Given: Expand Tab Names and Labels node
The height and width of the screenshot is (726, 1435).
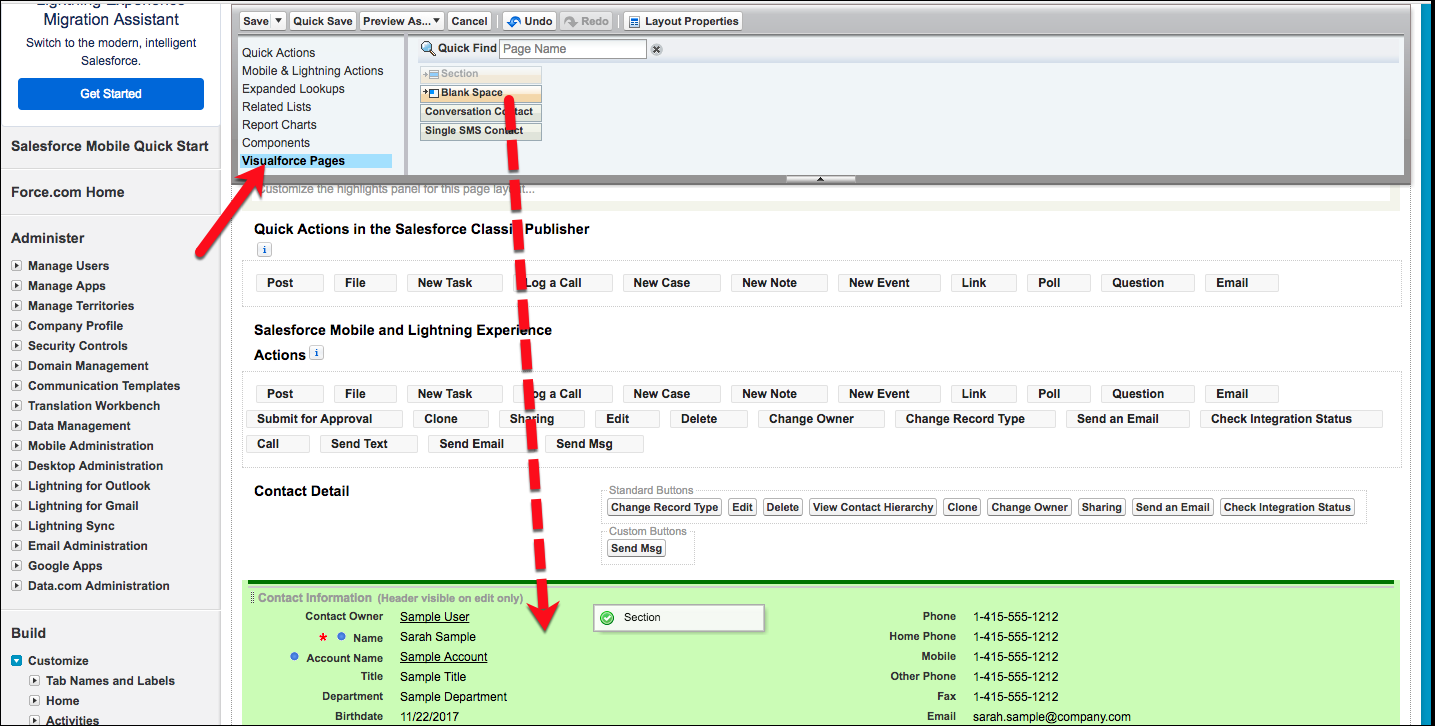Looking at the screenshot, I should click(35, 681).
